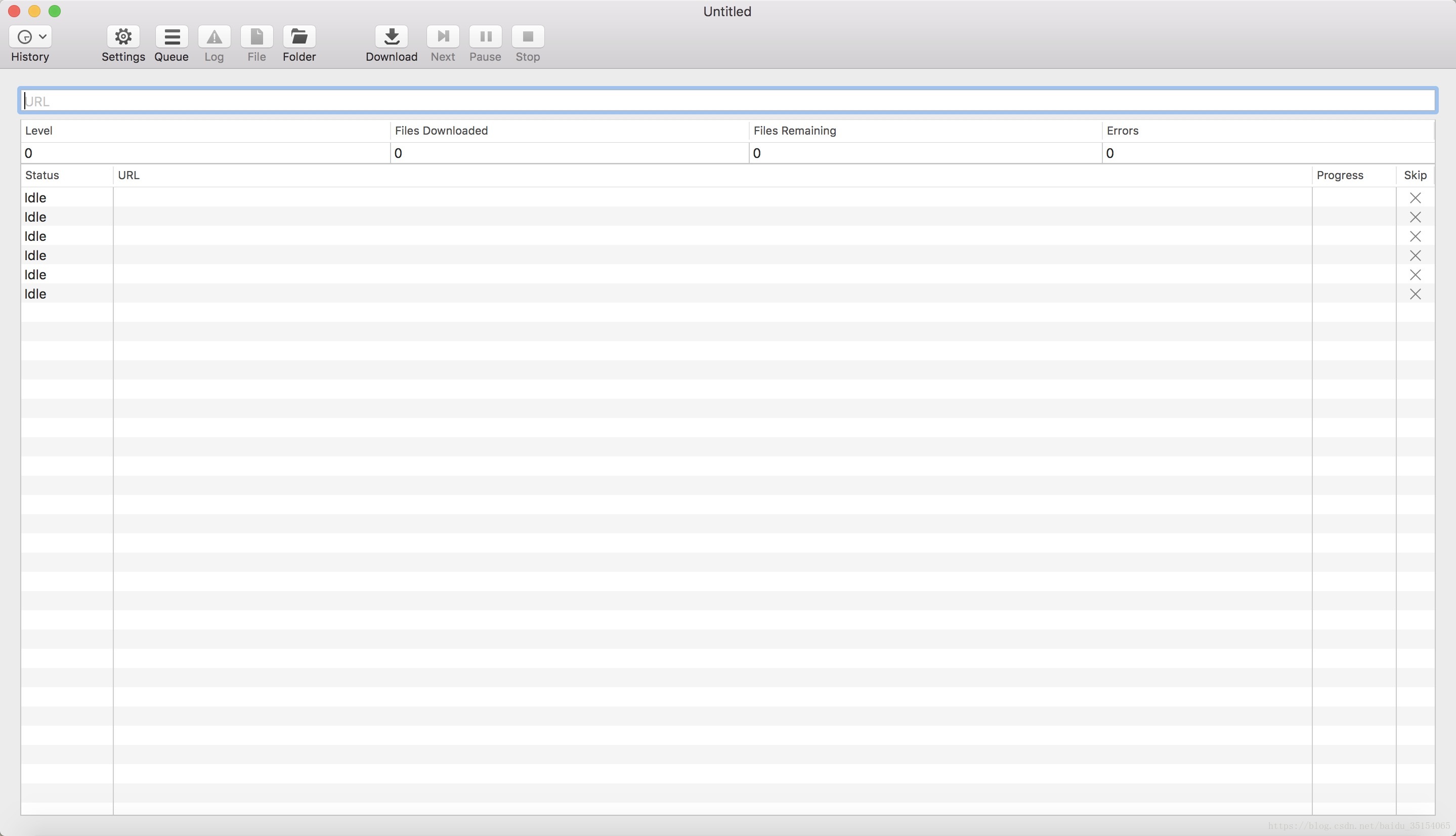The image size is (1456, 836).
Task: Click the File toolbar icon
Action: click(x=256, y=37)
